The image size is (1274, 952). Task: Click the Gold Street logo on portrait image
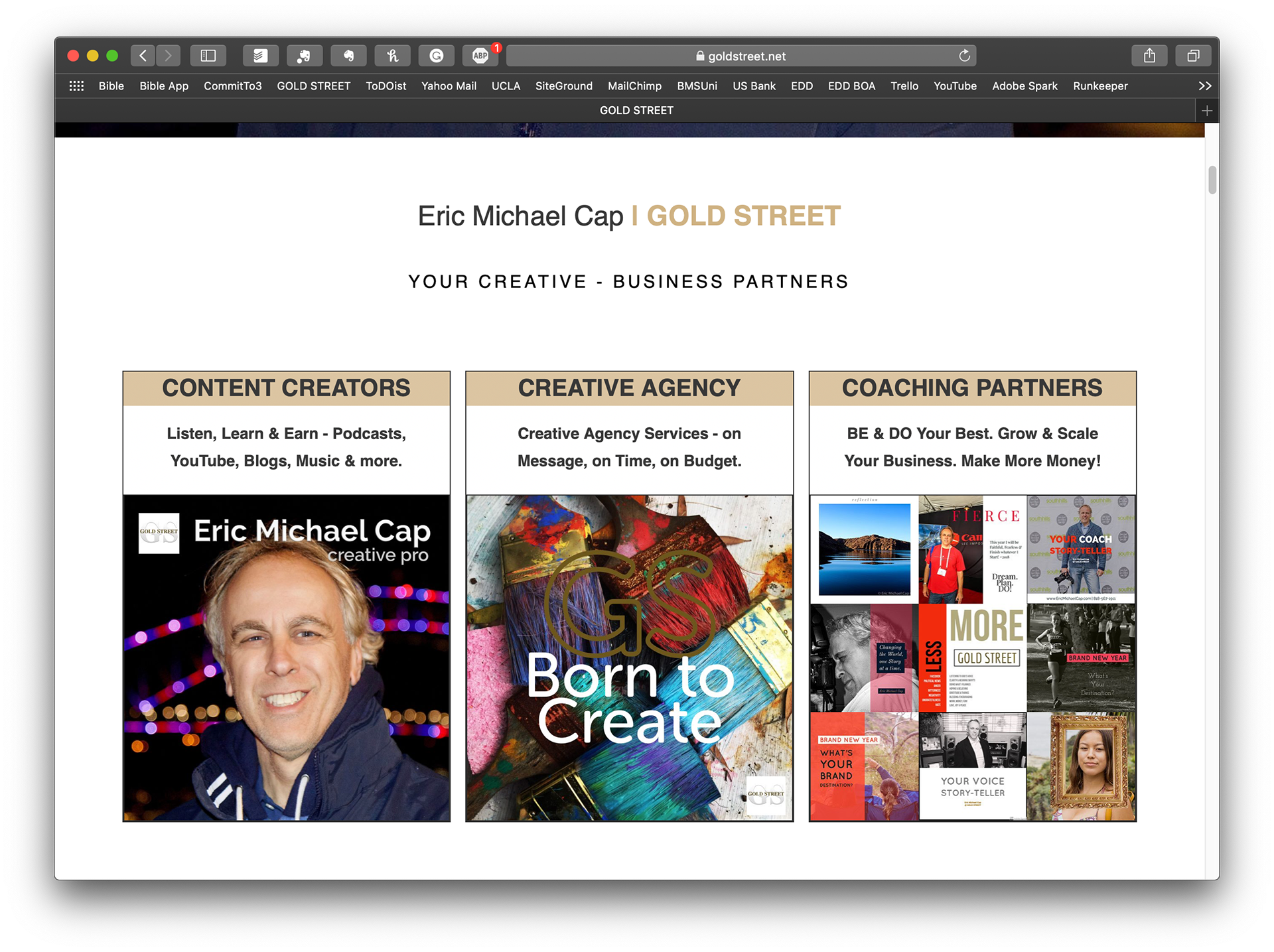point(159,533)
